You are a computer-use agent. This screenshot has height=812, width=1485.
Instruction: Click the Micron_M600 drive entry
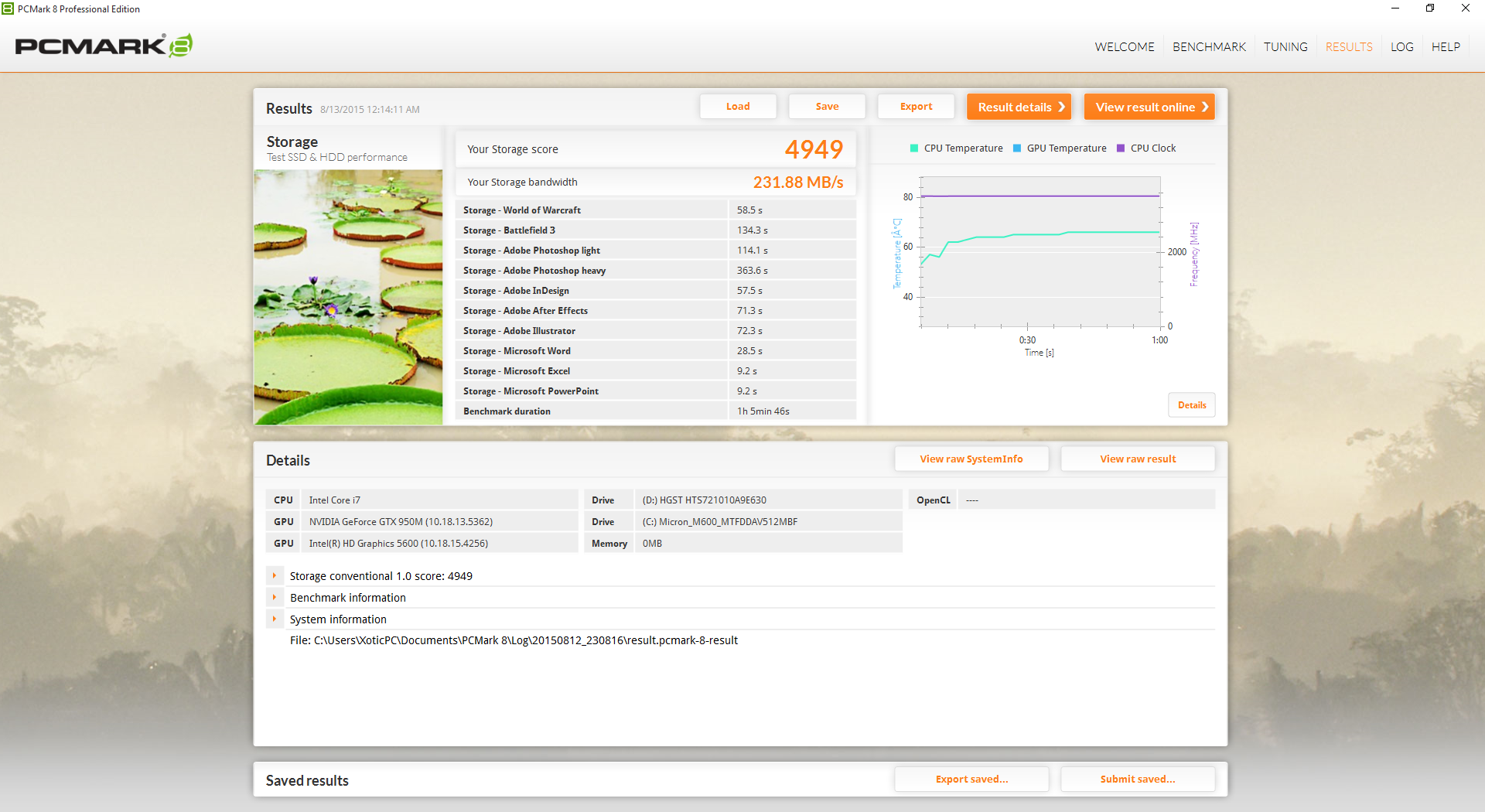[x=769, y=522]
